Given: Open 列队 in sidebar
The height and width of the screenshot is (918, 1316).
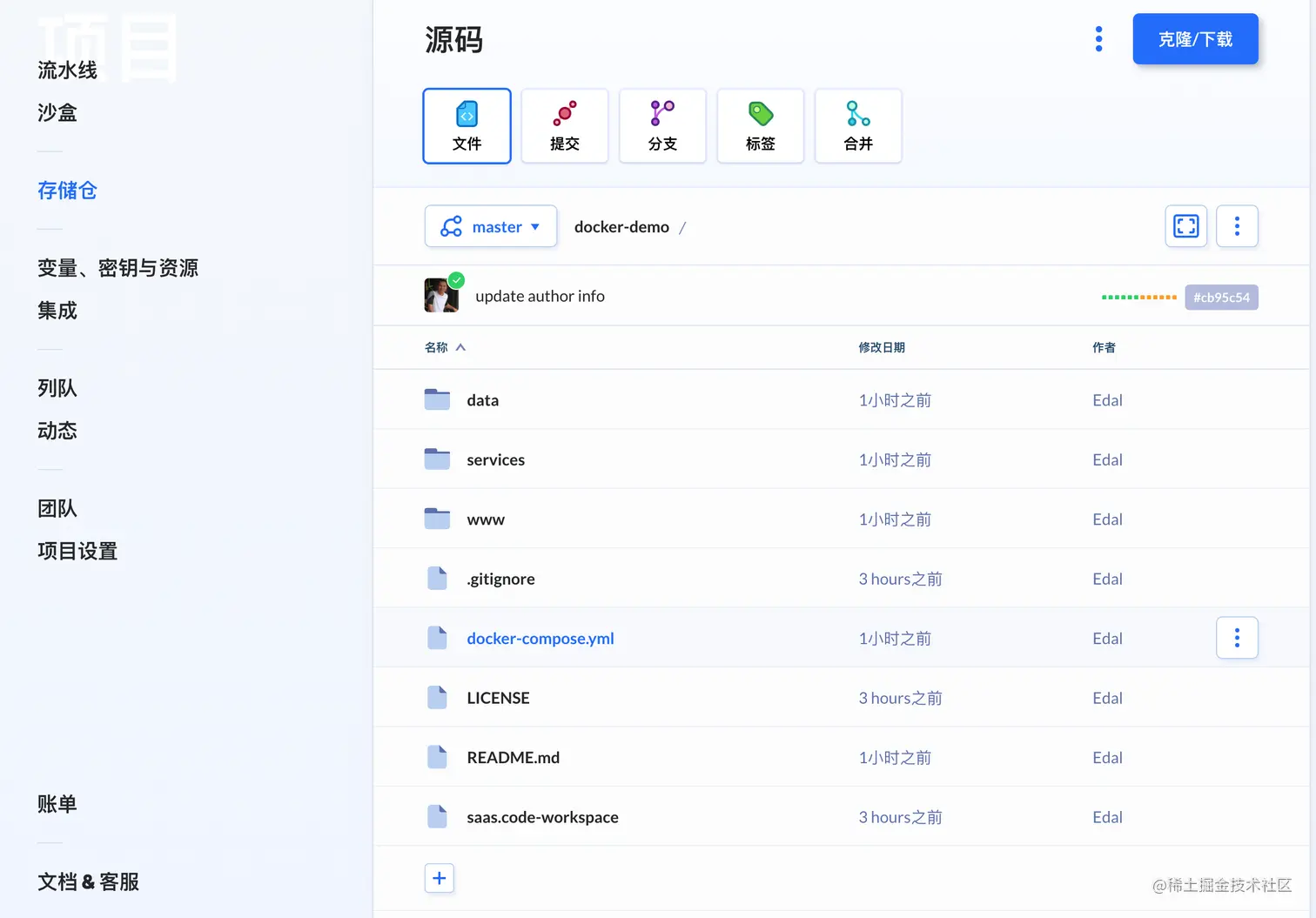Looking at the screenshot, I should pos(57,388).
